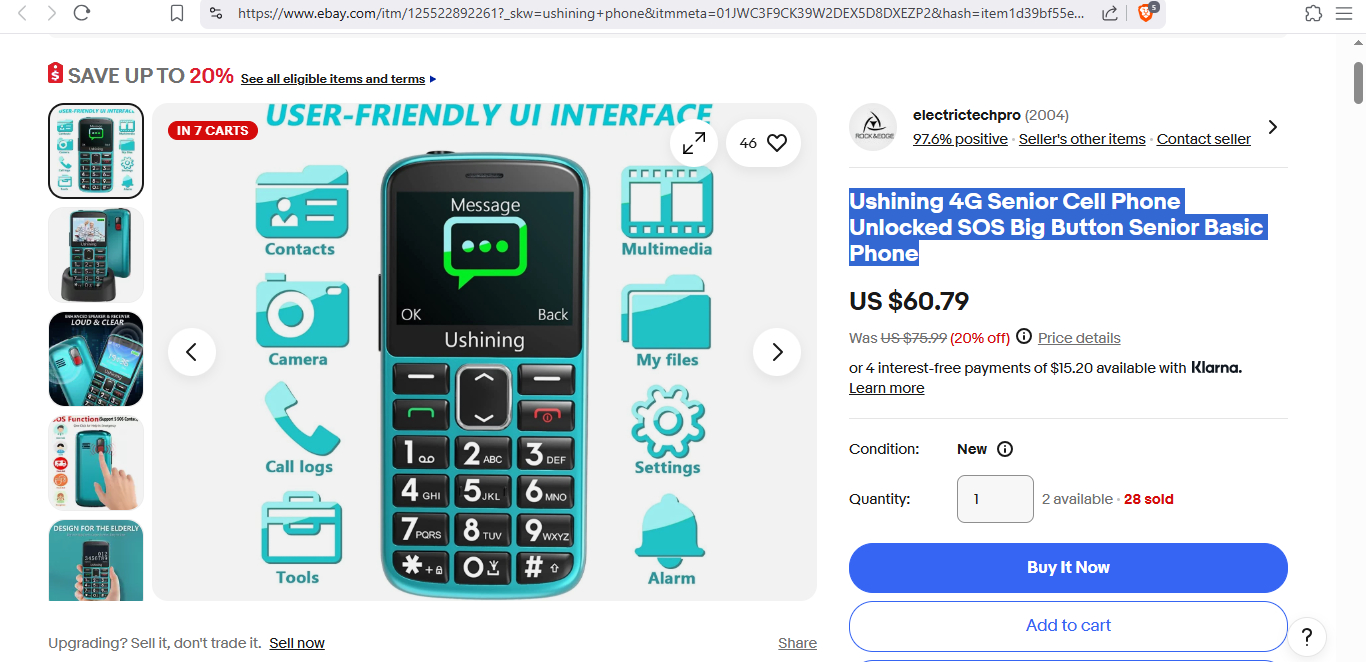The image size is (1366, 662).
Task: Add item to watchlist heart
Action: click(763, 143)
